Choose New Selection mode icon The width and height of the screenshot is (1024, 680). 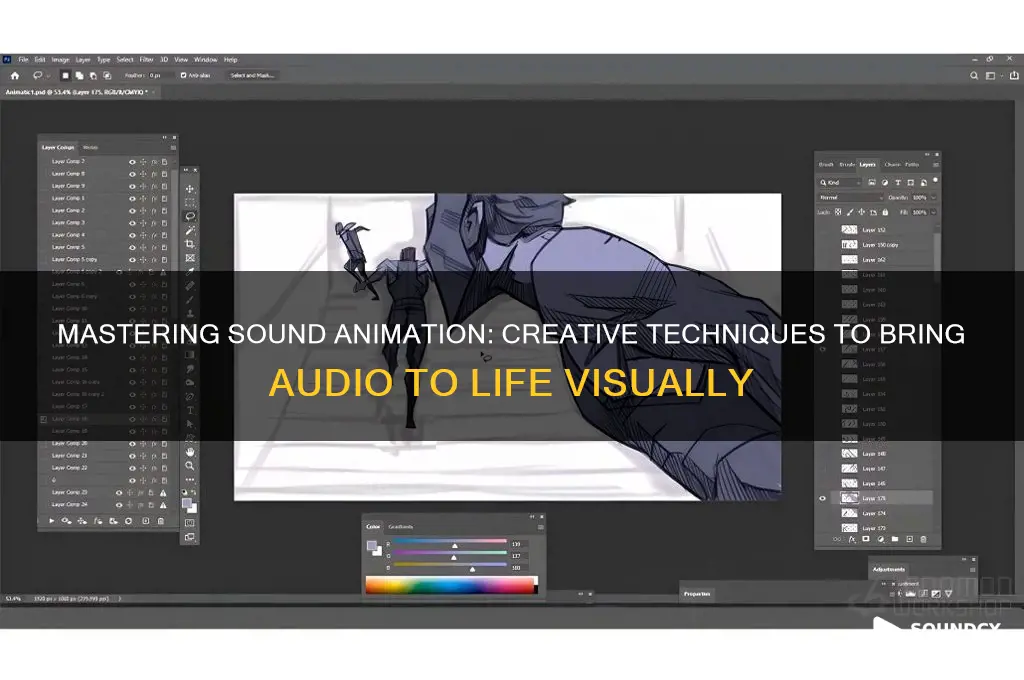65,76
